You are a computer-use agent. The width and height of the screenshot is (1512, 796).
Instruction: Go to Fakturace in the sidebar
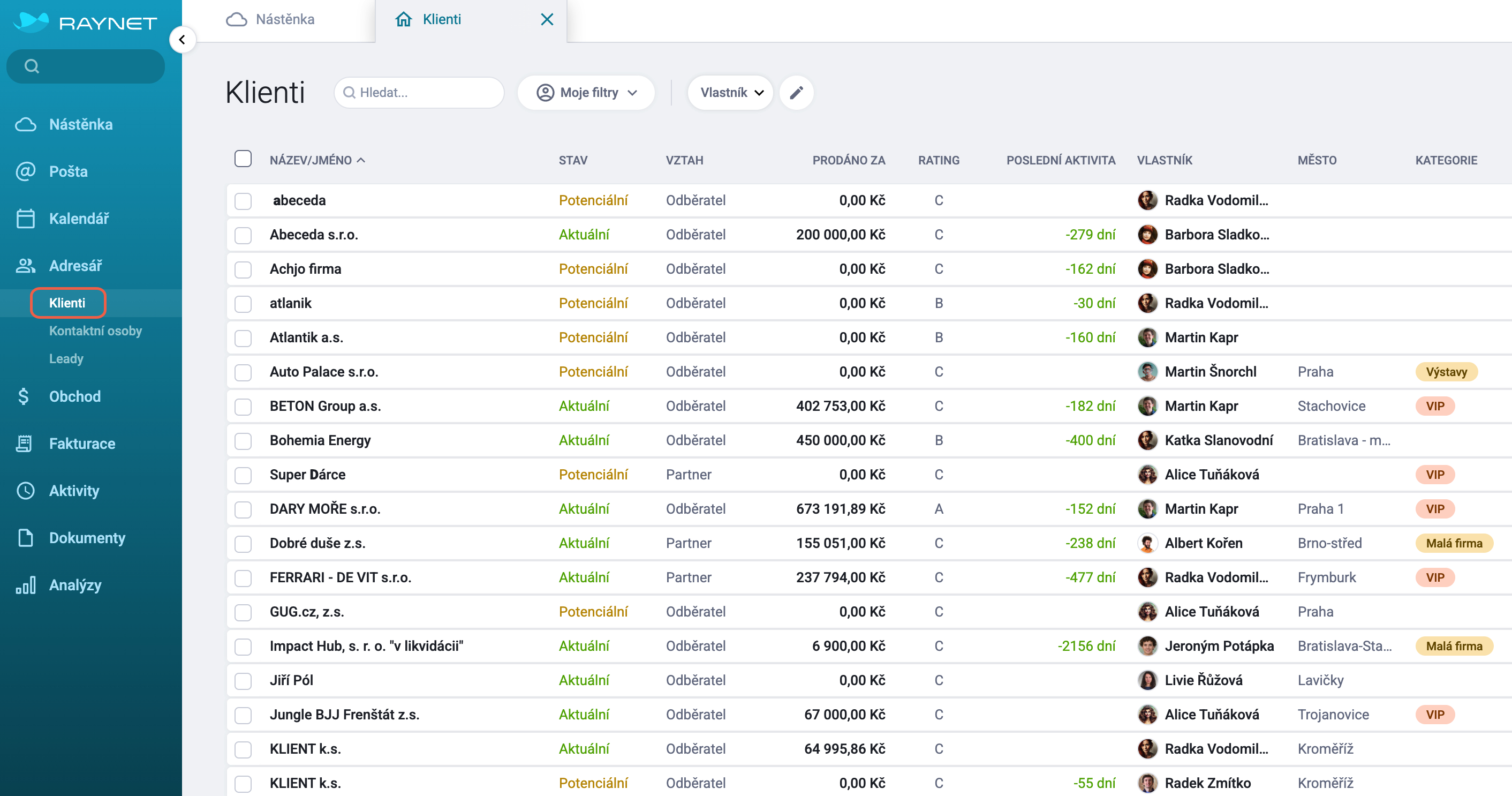coord(81,443)
